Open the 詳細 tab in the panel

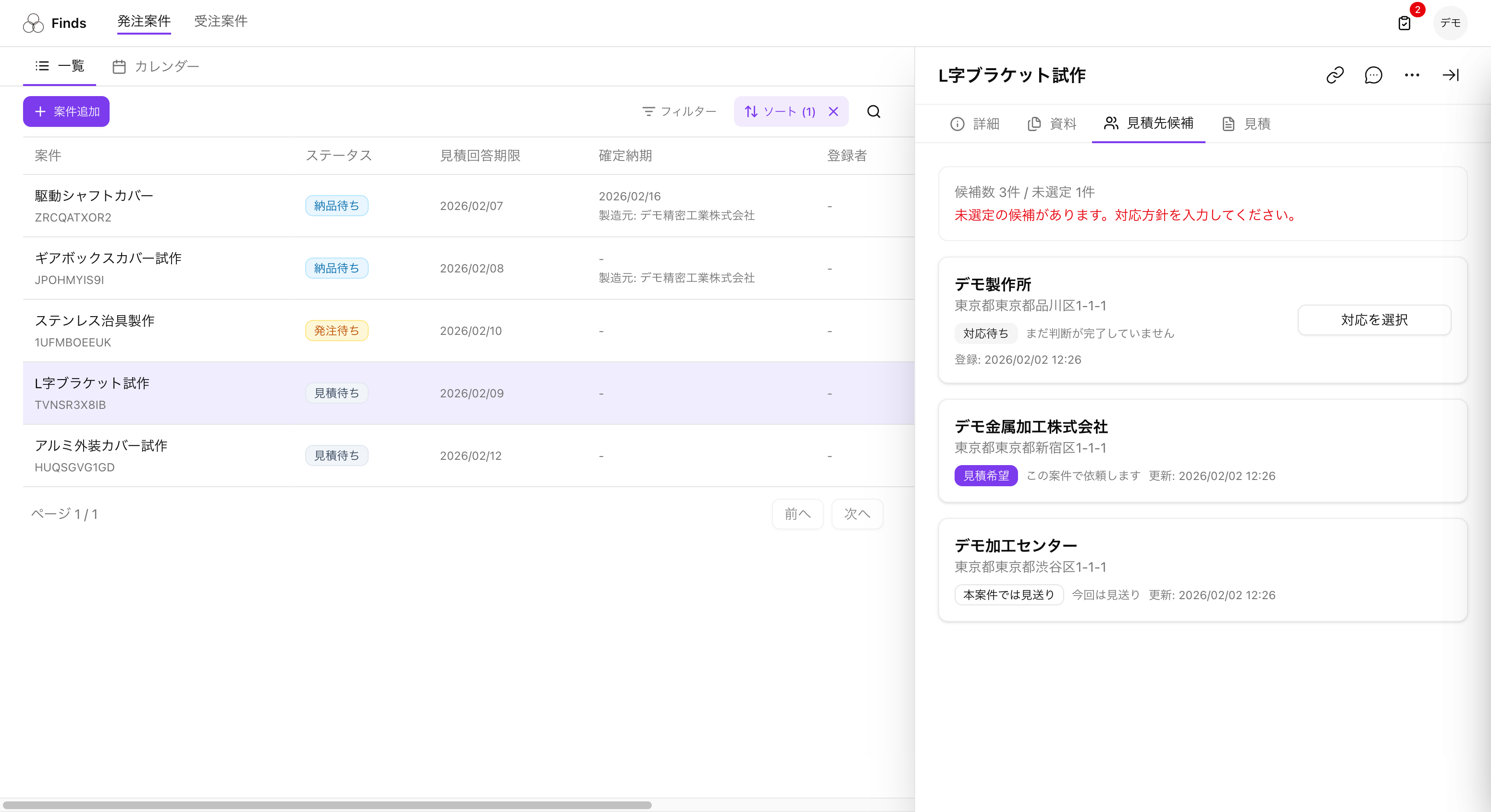pyautogui.click(x=975, y=124)
